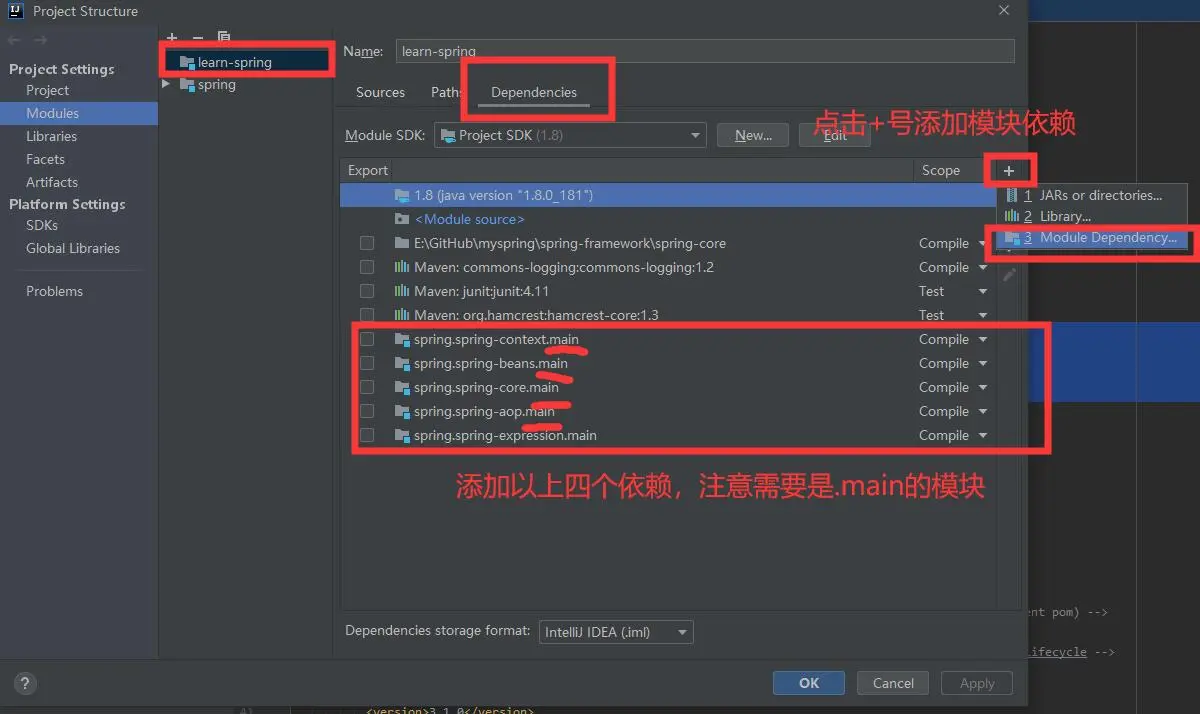Image resolution: width=1200 pixels, height=714 pixels.
Task: Click the IntelliJ logo in title bar
Action: tap(16, 11)
